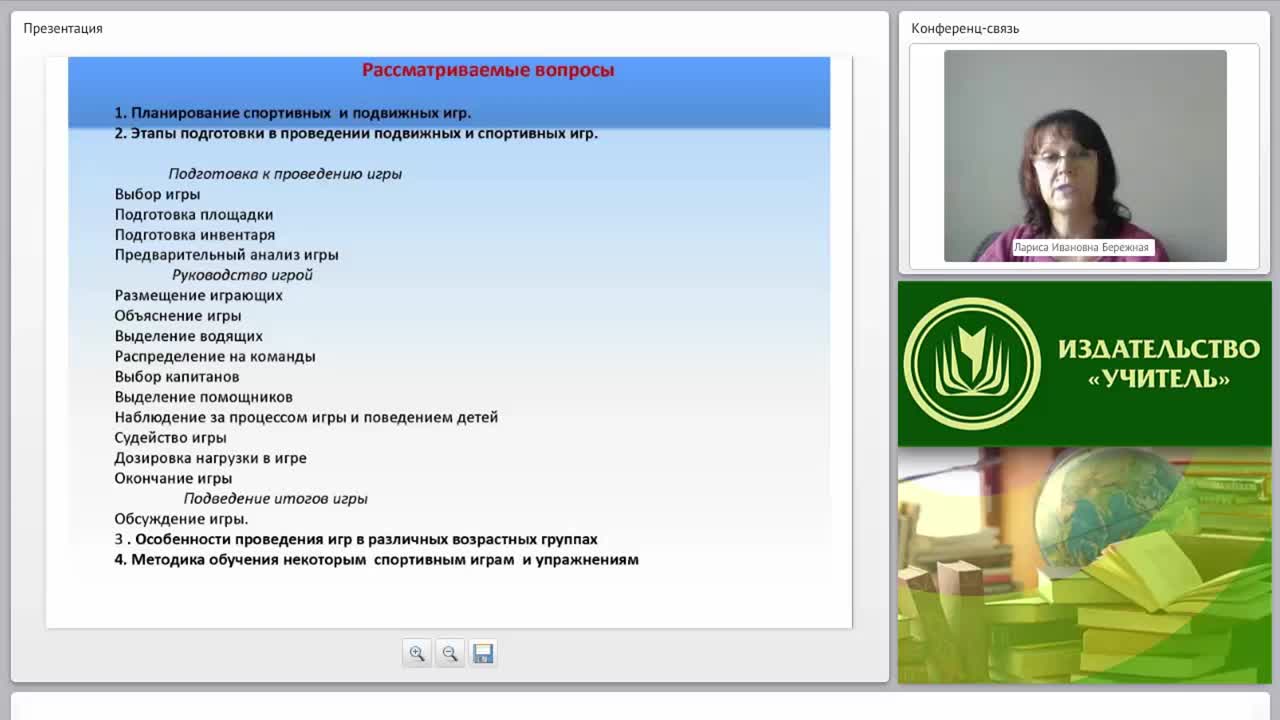
Task: Click the line Размещение играющих
Action: 198,295
